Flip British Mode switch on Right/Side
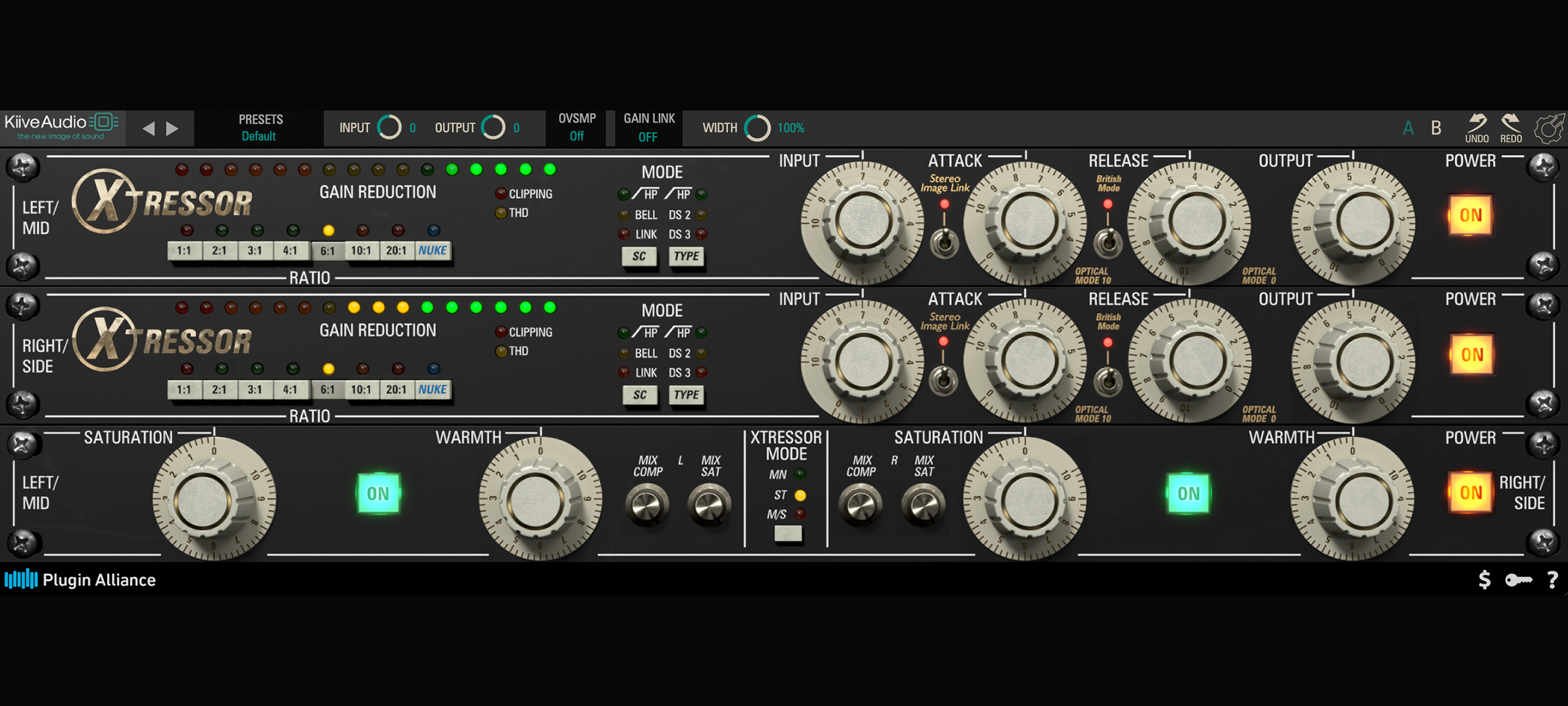The height and width of the screenshot is (706, 1568). (1108, 380)
